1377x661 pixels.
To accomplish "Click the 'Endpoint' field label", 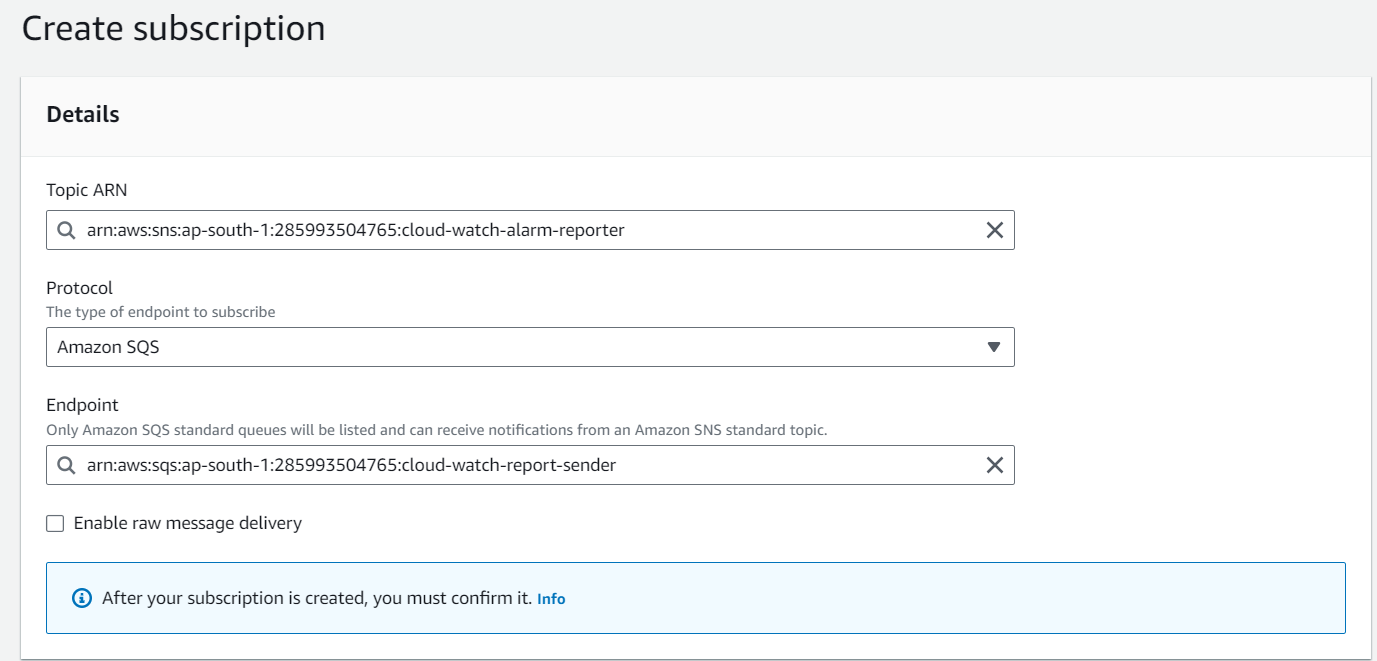I will pos(83,405).
